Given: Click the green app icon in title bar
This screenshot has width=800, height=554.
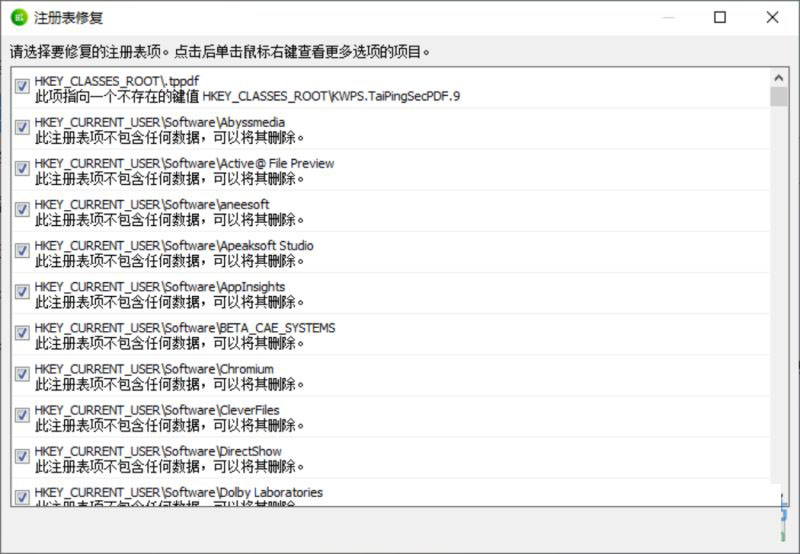Looking at the screenshot, I should [x=19, y=18].
